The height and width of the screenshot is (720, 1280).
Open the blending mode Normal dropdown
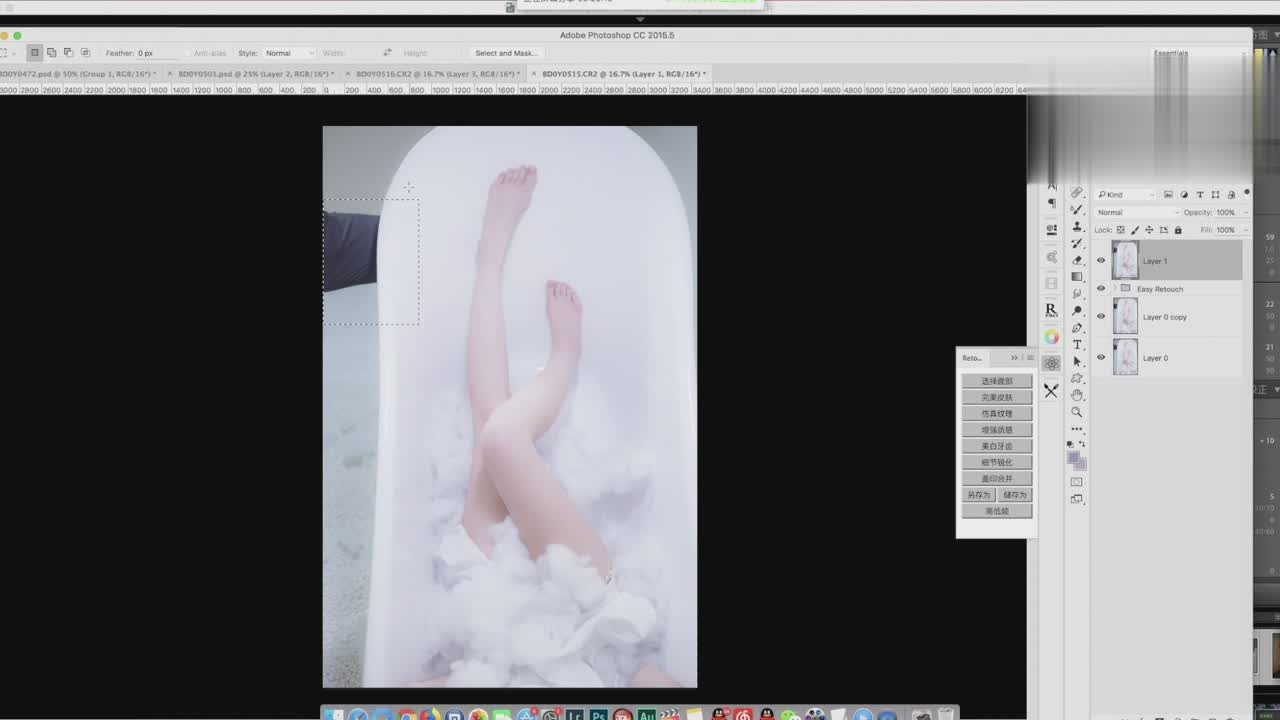(x=1137, y=212)
